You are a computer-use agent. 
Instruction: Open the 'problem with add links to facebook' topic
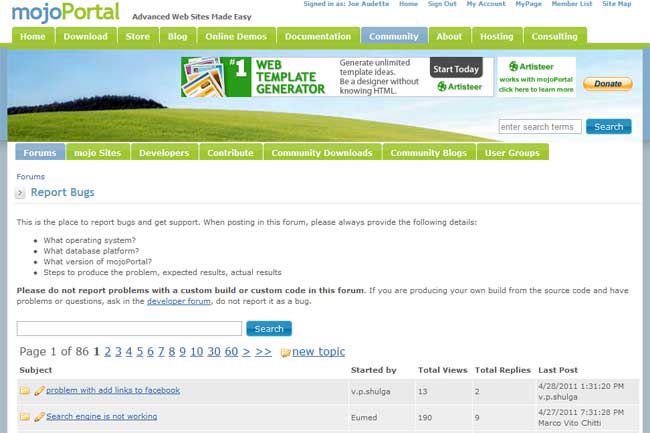pos(113,390)
